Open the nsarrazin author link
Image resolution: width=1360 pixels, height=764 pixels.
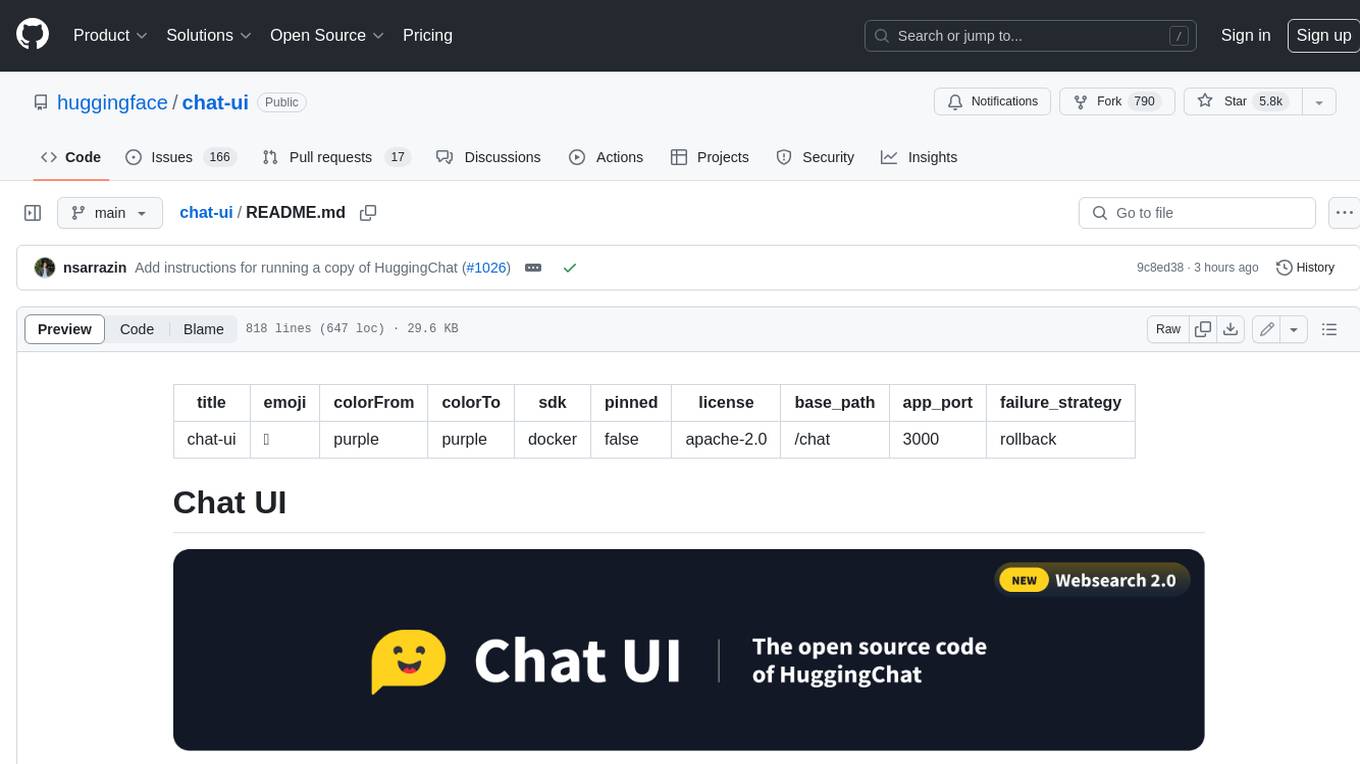tap(94, 268)
